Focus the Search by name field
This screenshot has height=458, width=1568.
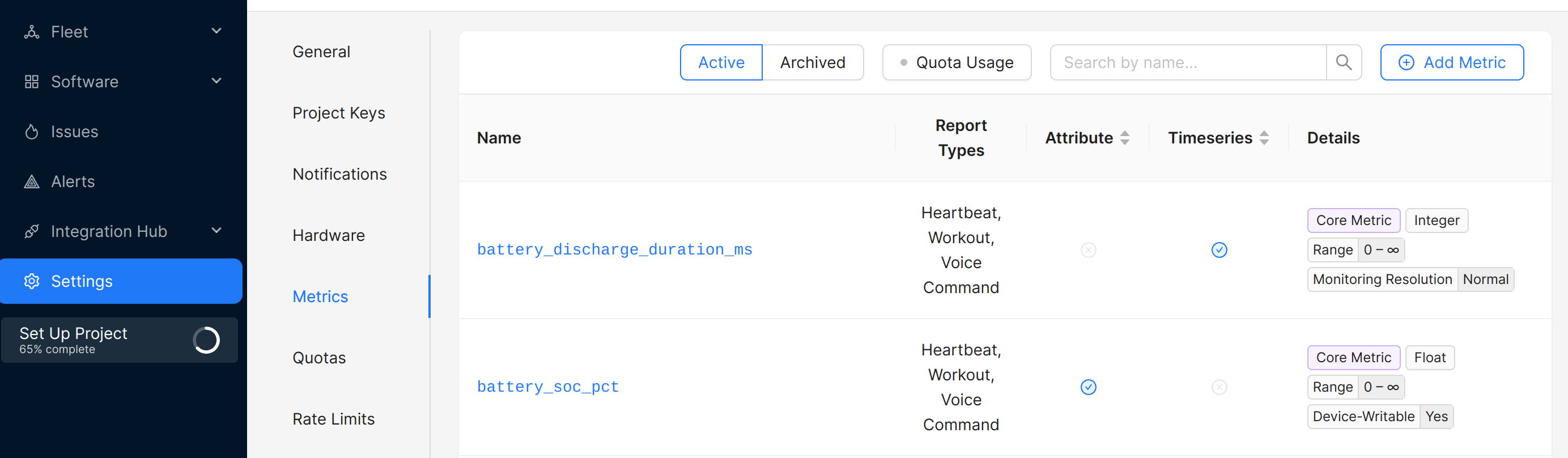pos(1187,62)
